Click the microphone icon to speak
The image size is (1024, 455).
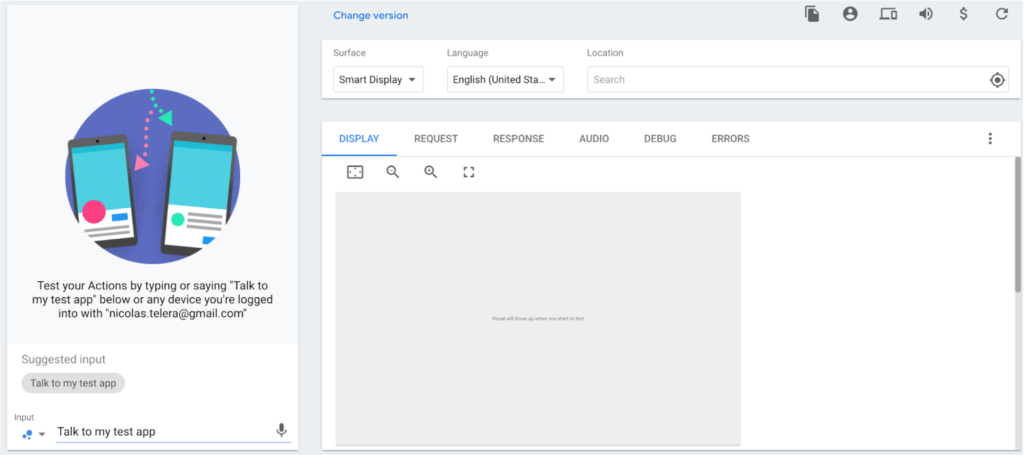281,430
